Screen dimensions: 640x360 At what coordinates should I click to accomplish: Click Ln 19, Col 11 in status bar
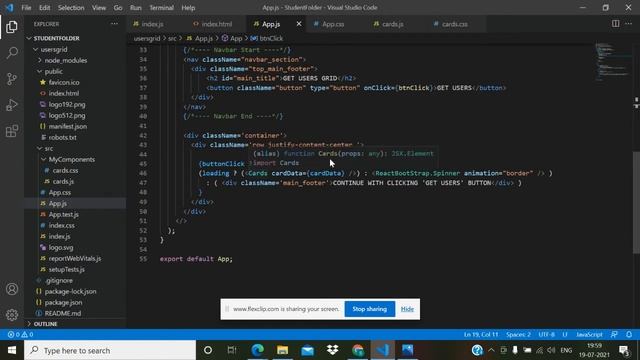481,334
